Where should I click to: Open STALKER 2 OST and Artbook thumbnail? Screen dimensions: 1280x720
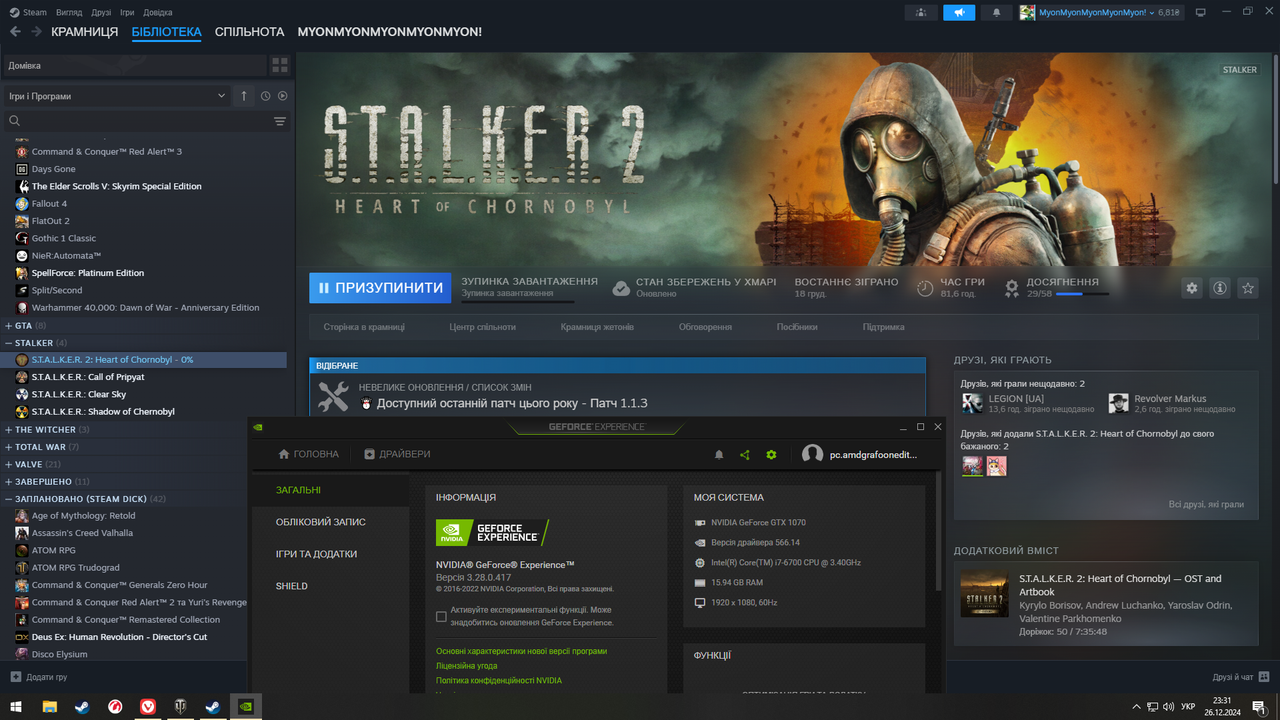point(985,595)
